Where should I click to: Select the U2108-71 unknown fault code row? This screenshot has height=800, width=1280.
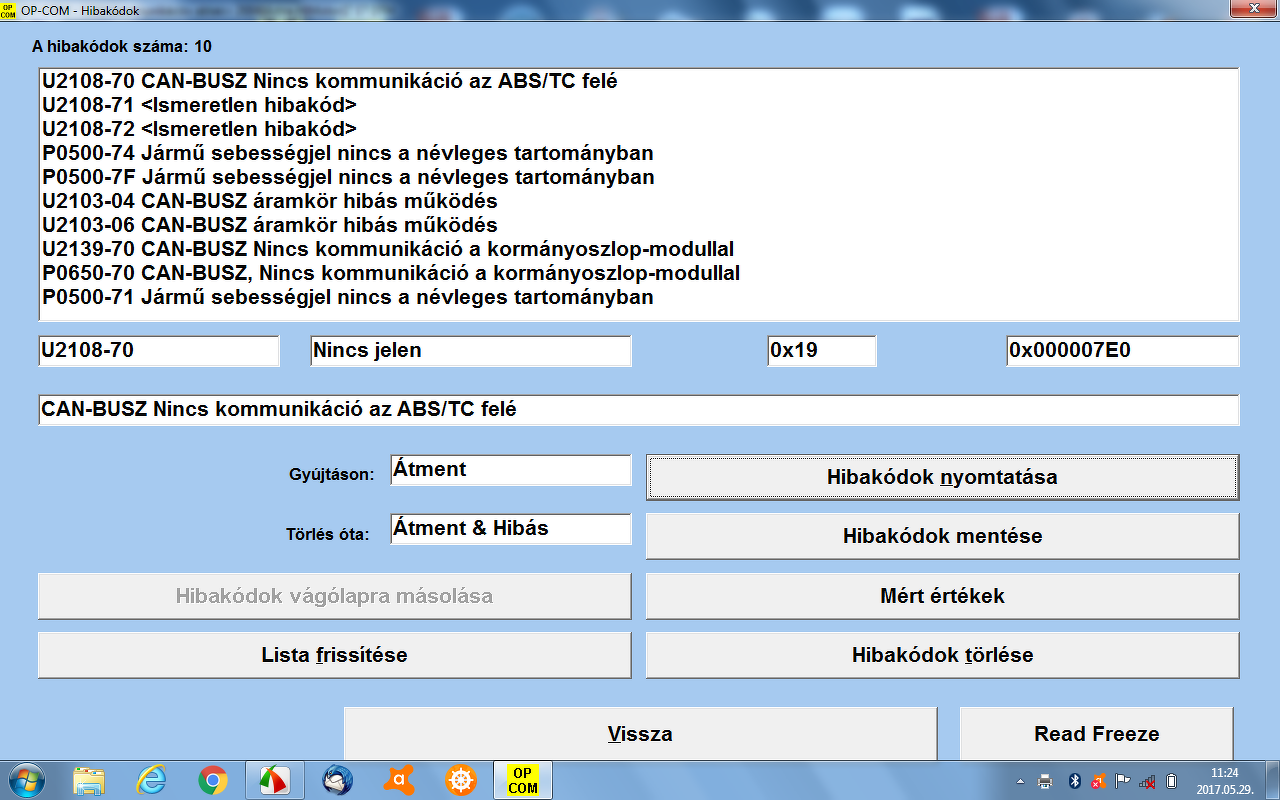pos(639,105)
